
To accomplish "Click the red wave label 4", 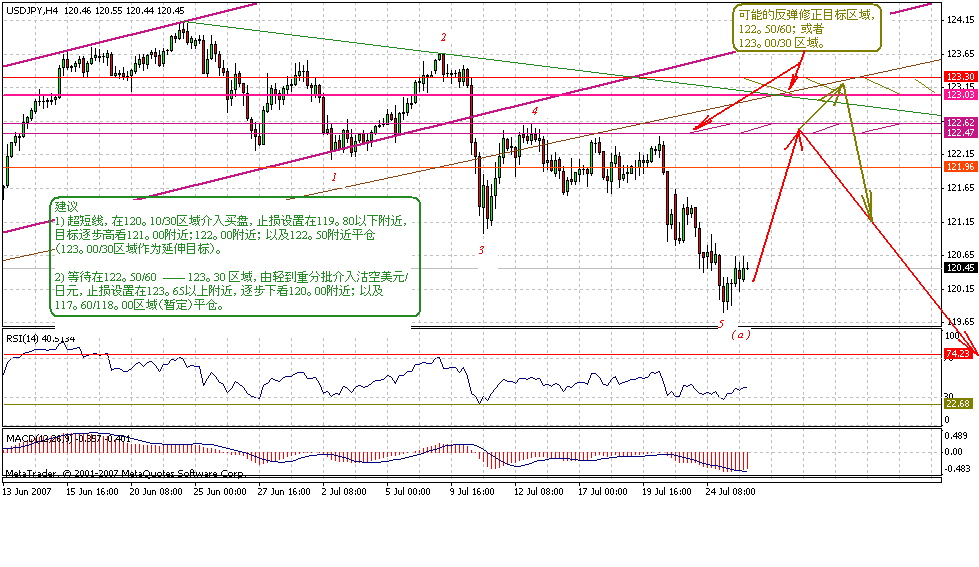I will pos(534,111).
